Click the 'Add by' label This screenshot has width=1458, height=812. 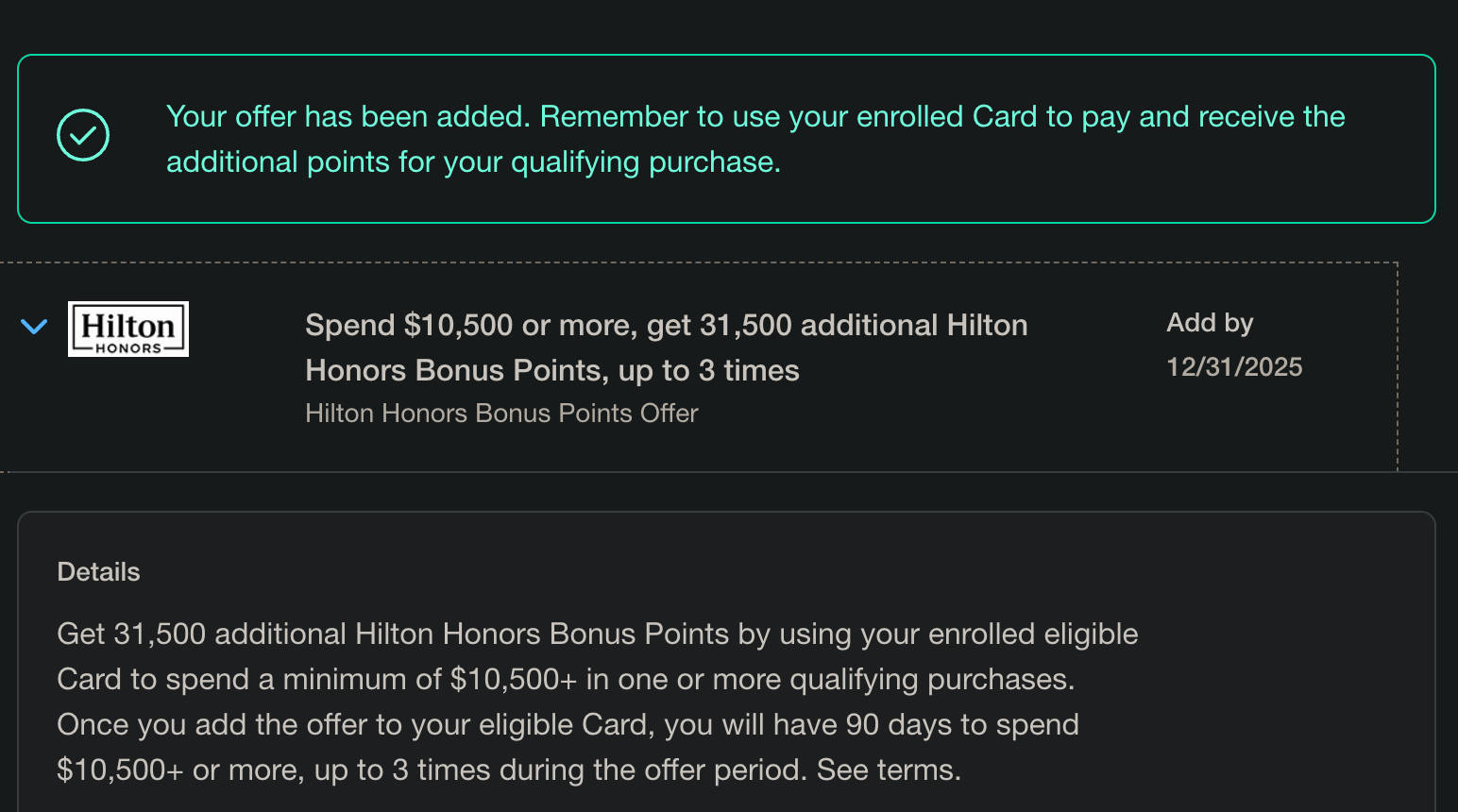point(1210,323)
